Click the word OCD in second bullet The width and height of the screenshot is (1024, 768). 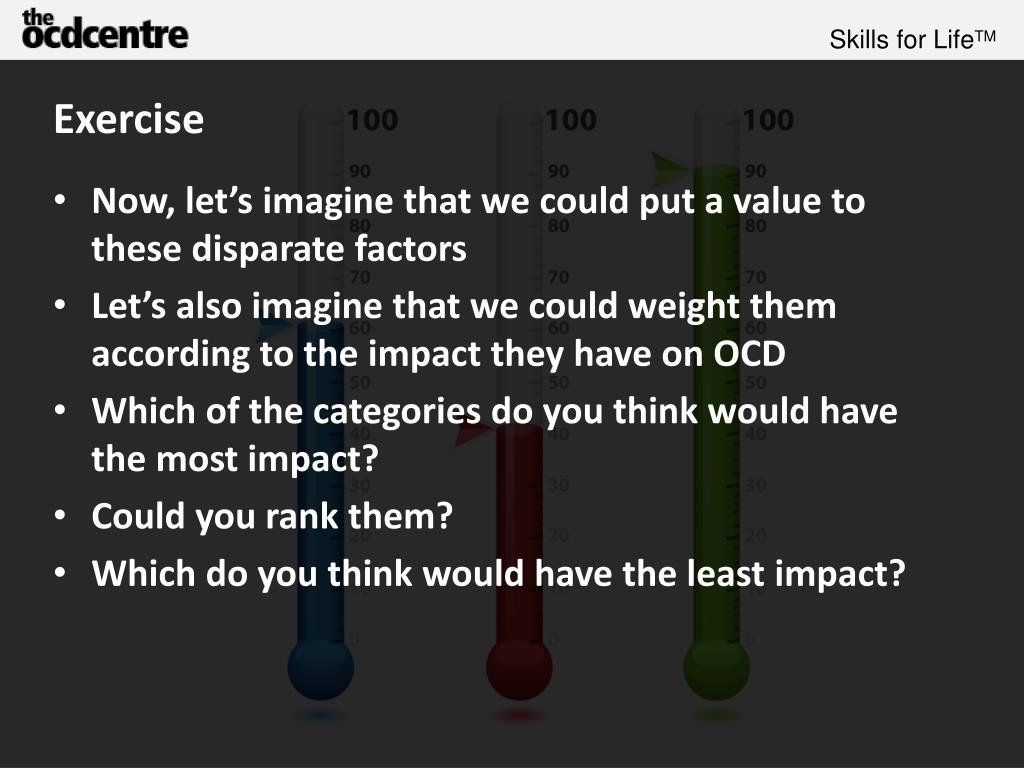[x=749, y=354]
